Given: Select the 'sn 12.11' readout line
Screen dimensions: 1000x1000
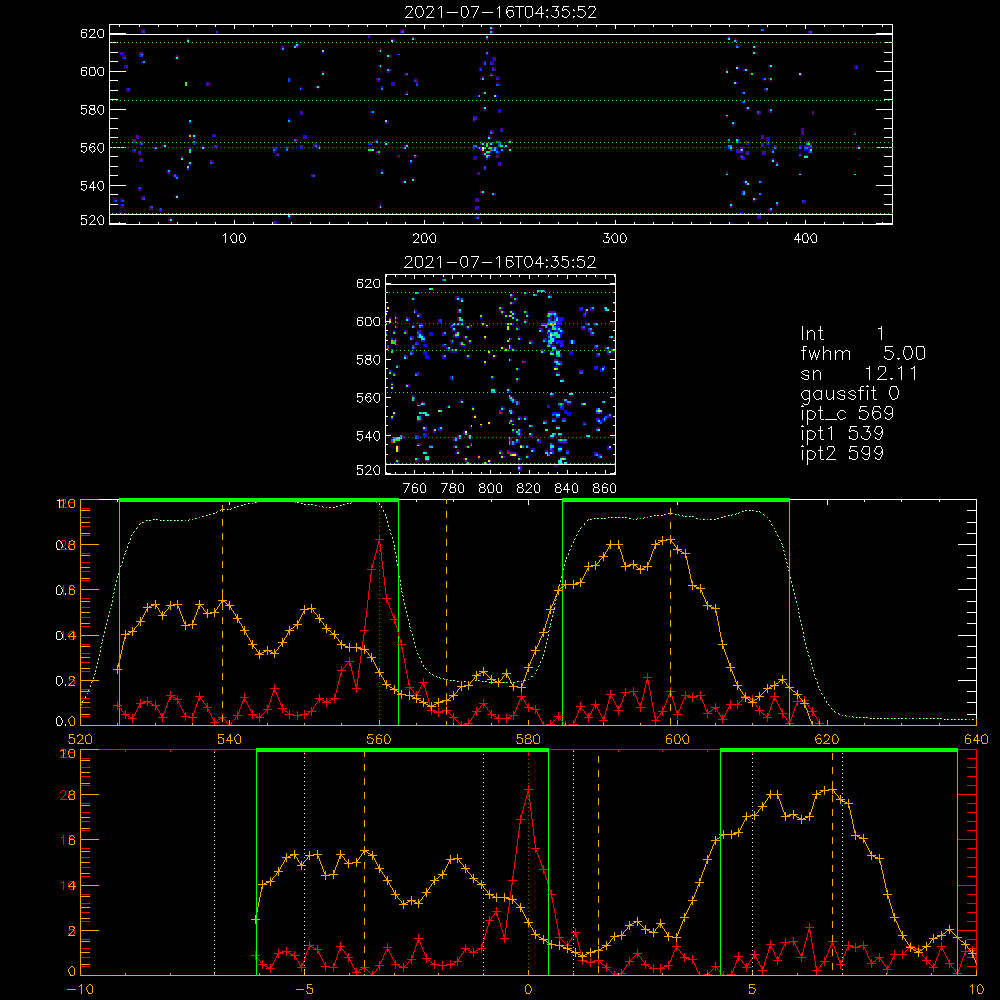Looking at the screenshot, I should pyautogui.click(x=859, y=373).
